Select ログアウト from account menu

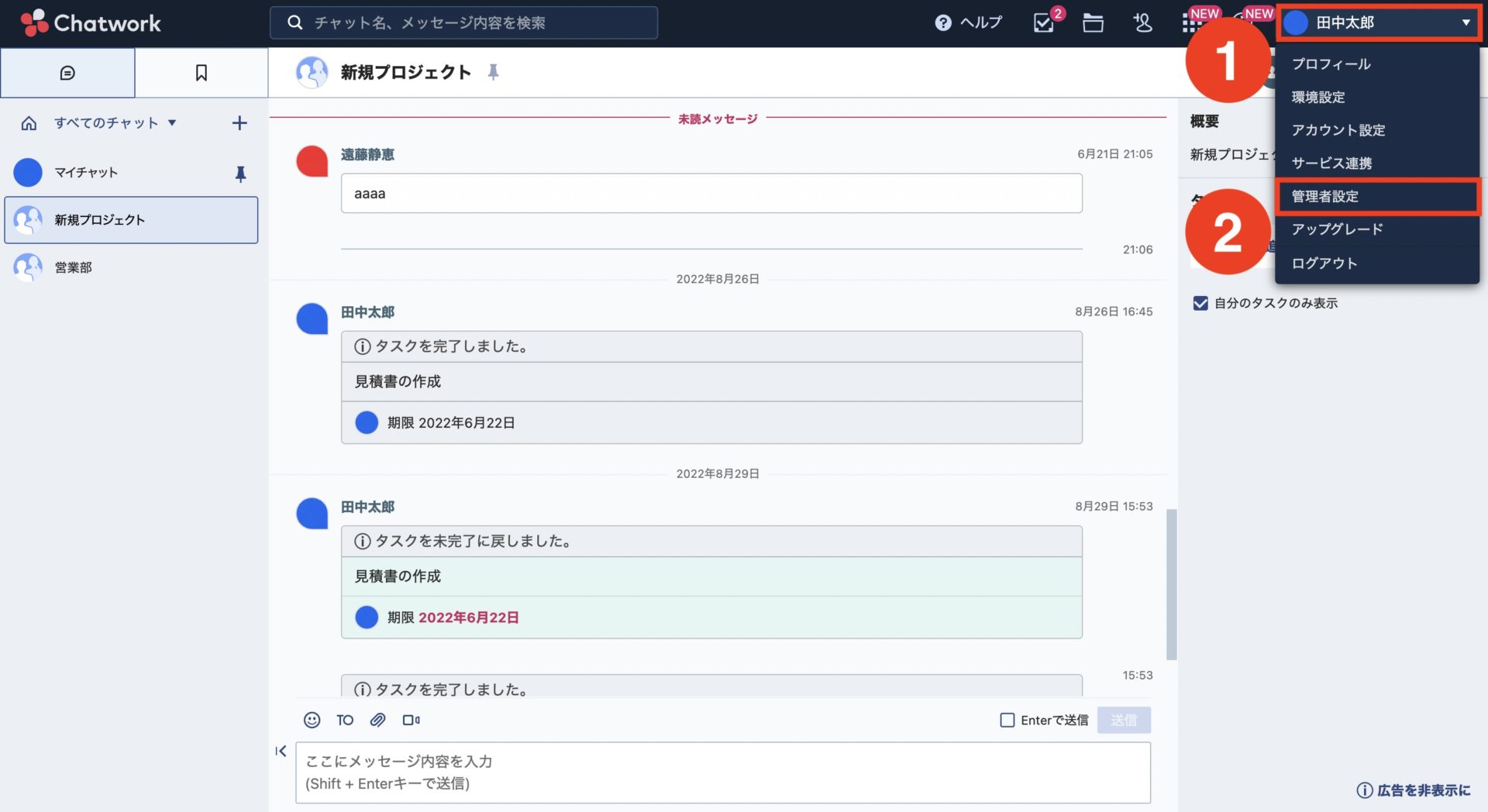pyautogui.click(x=1324, y=263)
